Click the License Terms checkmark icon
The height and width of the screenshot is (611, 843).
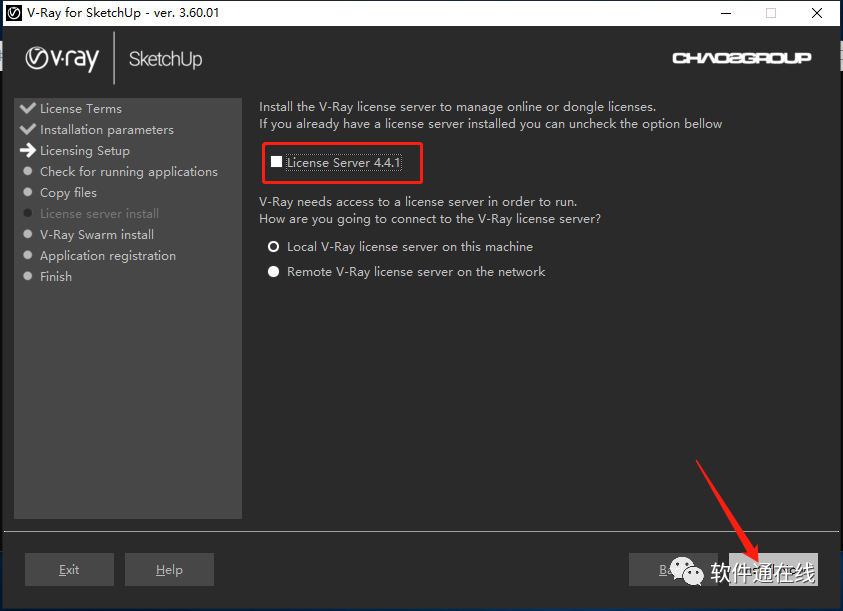(x=28, y=108)
